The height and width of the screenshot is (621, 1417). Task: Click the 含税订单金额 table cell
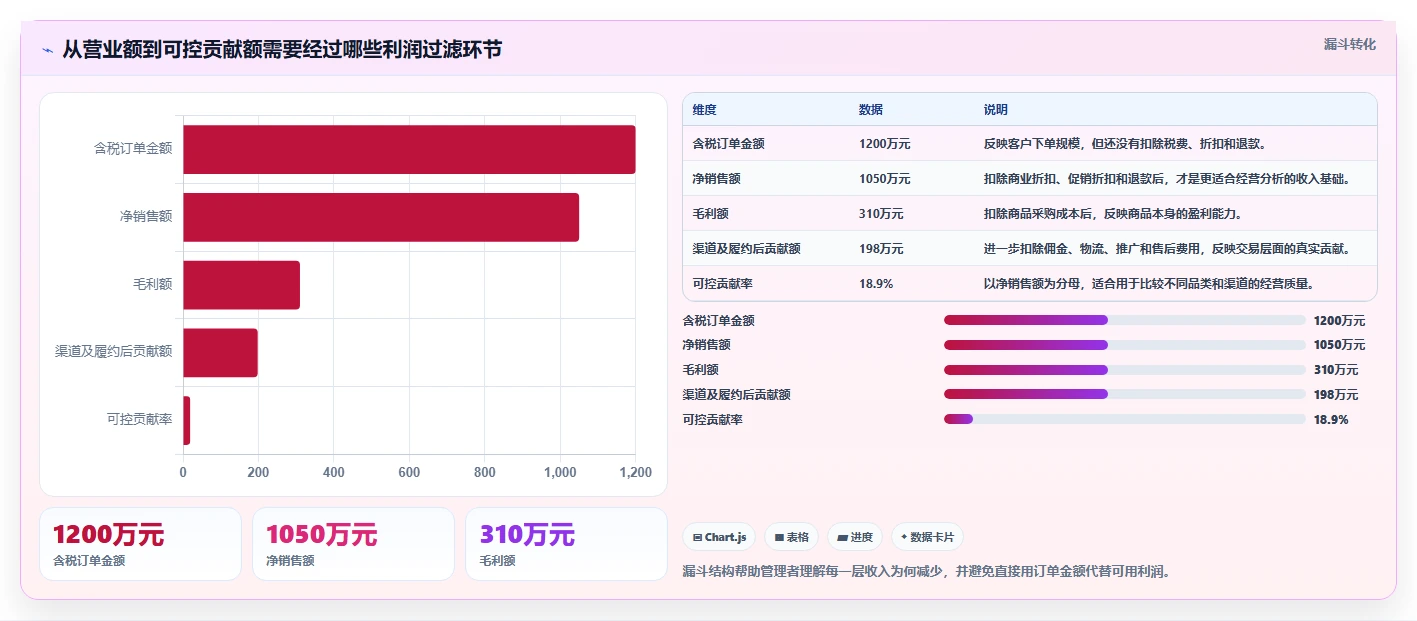pyautogui.click(x=729, y=144)
